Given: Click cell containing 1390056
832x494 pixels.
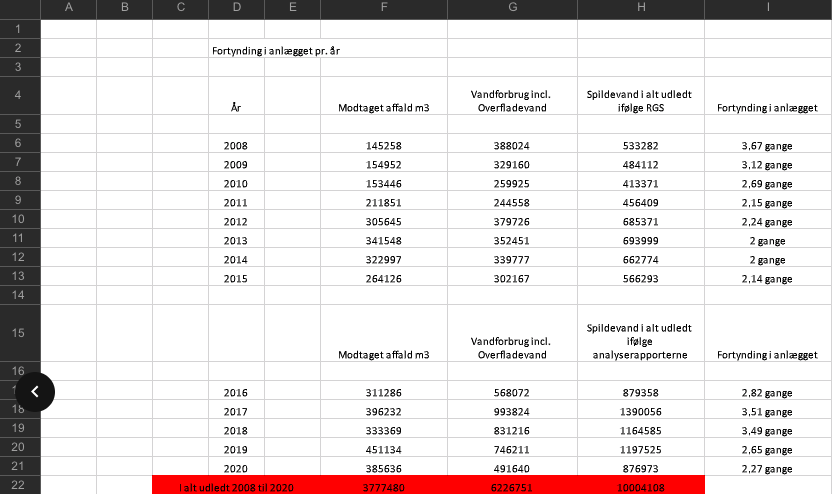Looking at the screenshot, I should coord(641,412).
